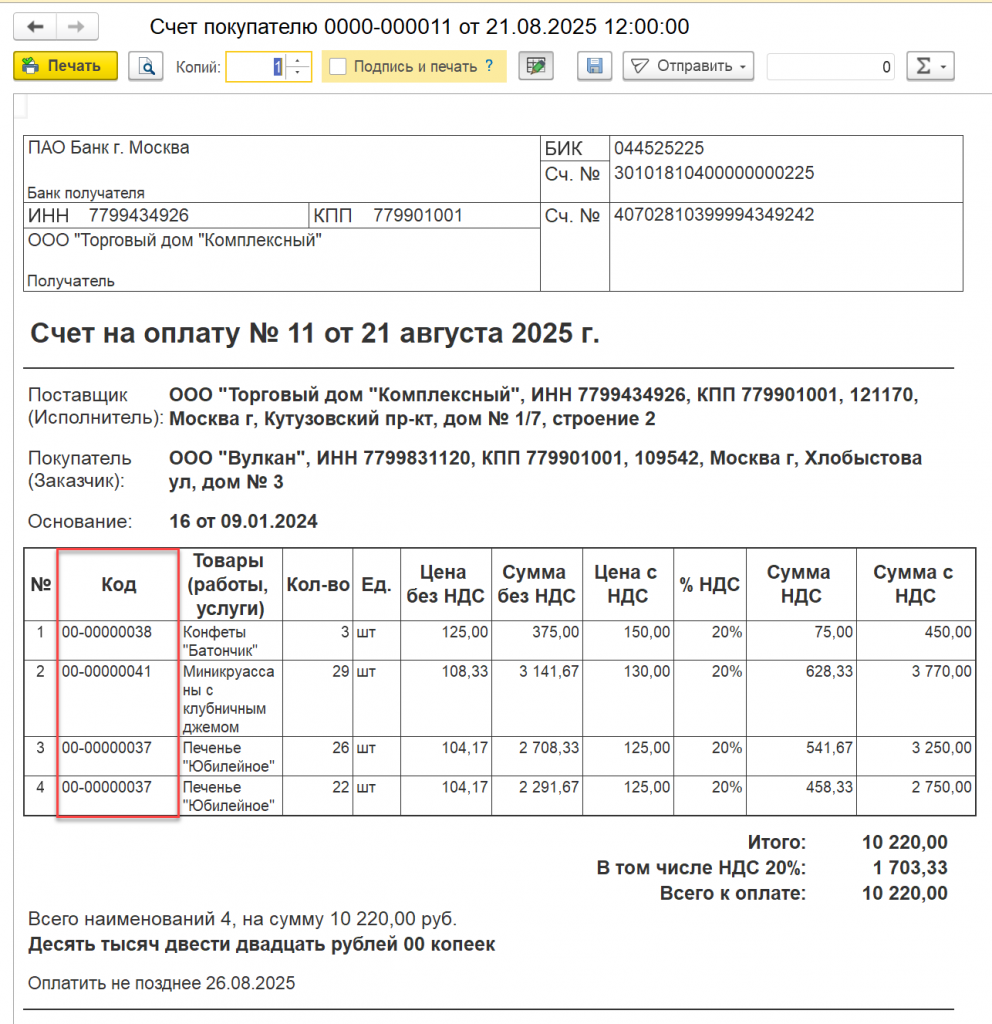Click the Кол-во column header

pyautogui.click(x=317, y=584)
